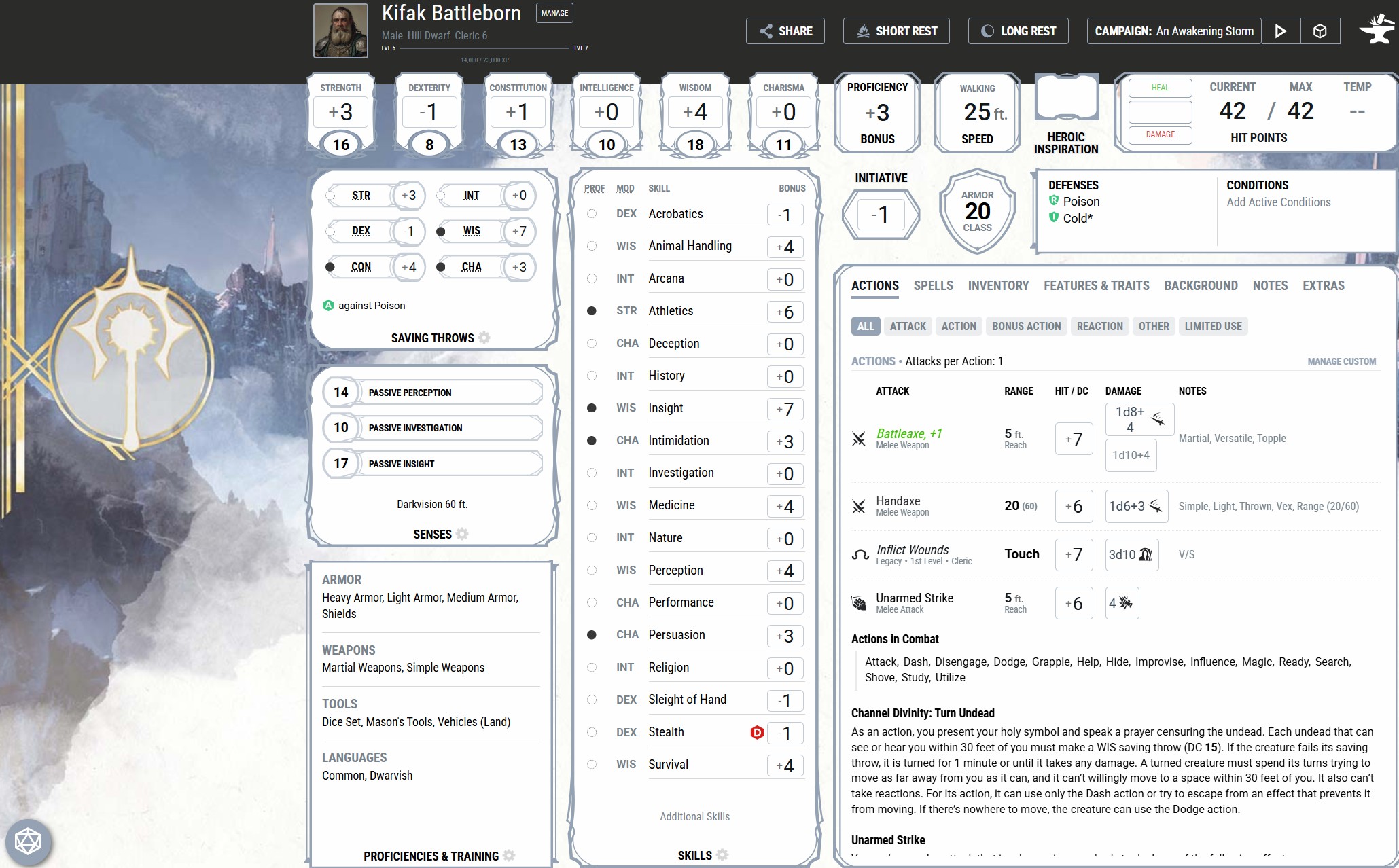The image size is (1399, 868).
Task: Open Senses settings gear icon
Action: [462, 534]
